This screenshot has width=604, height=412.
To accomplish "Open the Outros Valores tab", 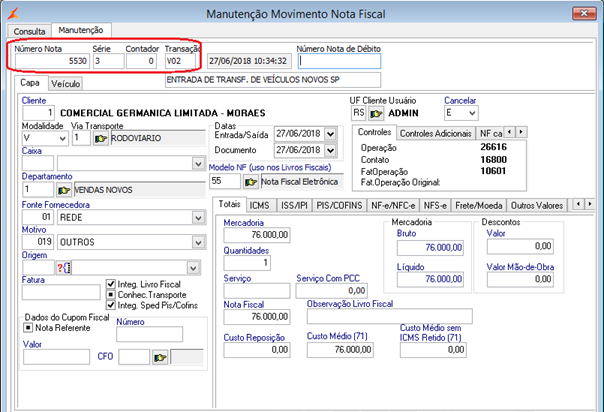I will coord(537,206).
